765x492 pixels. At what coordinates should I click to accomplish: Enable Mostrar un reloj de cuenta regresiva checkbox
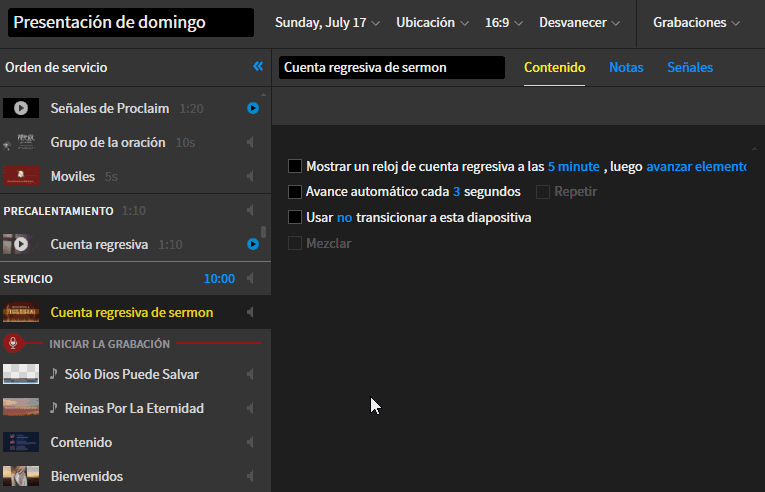tap(295, 166)
